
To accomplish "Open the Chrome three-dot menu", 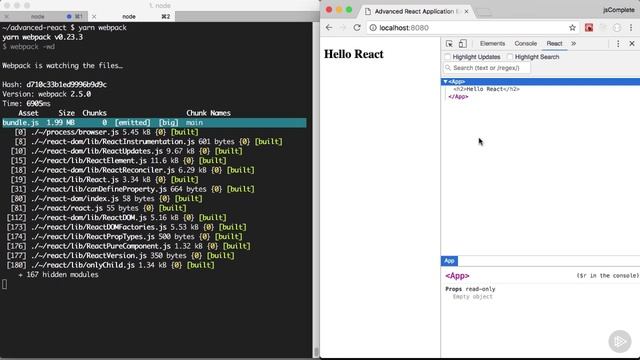I will 631,27.
